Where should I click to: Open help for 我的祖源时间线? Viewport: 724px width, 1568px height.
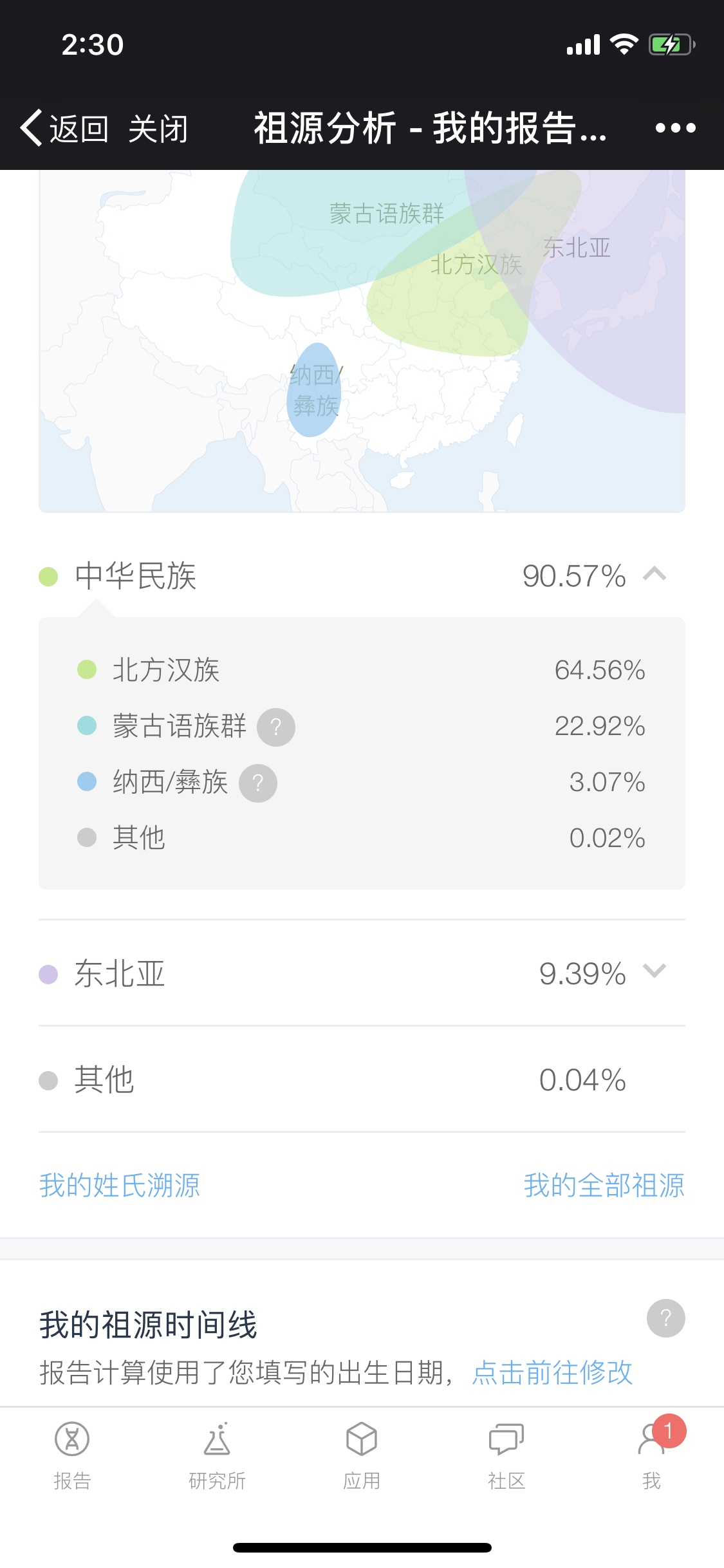[x=666, y=1318]
